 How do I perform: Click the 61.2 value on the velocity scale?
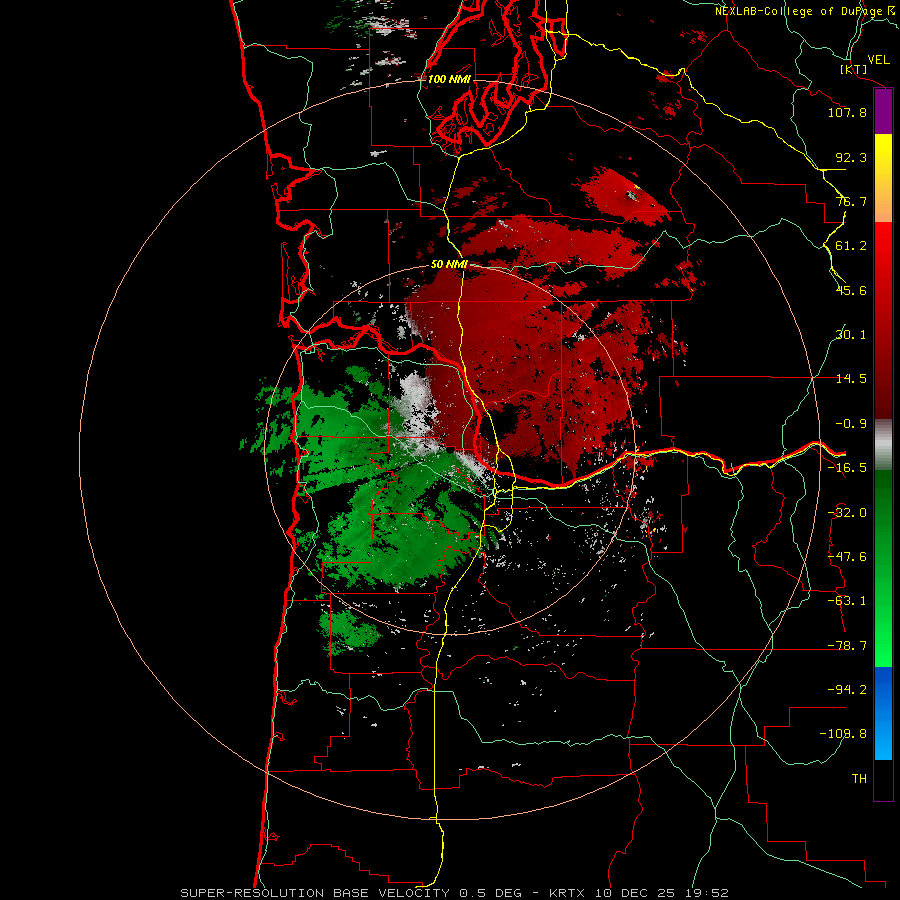[x=851, y=246]
